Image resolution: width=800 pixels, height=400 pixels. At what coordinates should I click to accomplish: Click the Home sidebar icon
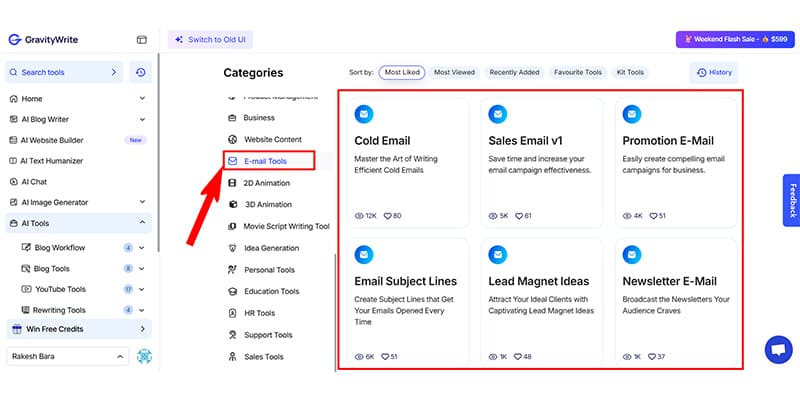[x=14, y=99]
